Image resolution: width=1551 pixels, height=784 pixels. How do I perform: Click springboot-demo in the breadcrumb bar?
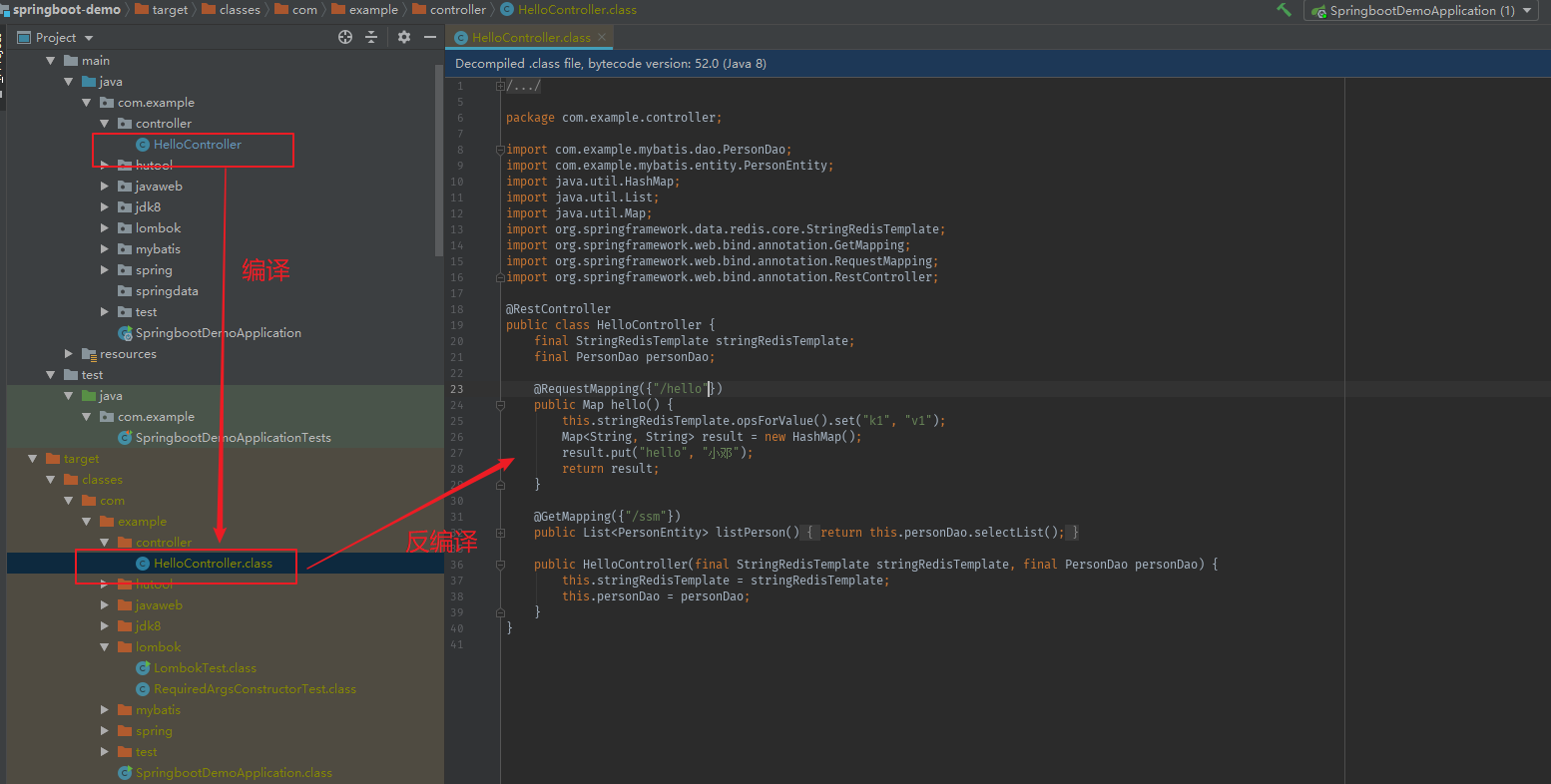click(x=66, y=9)
